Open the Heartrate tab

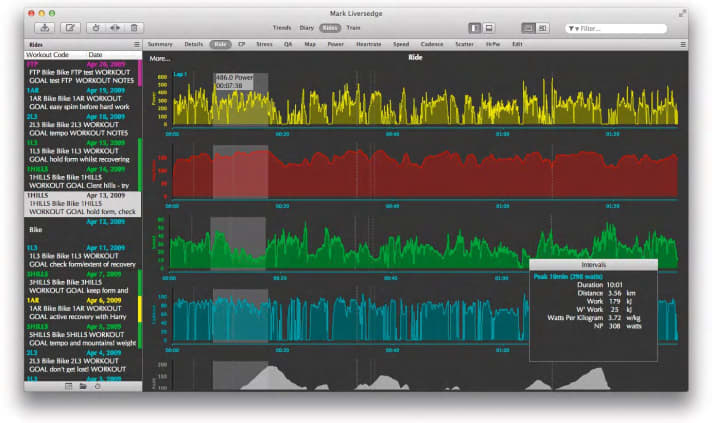coord(370,45)
